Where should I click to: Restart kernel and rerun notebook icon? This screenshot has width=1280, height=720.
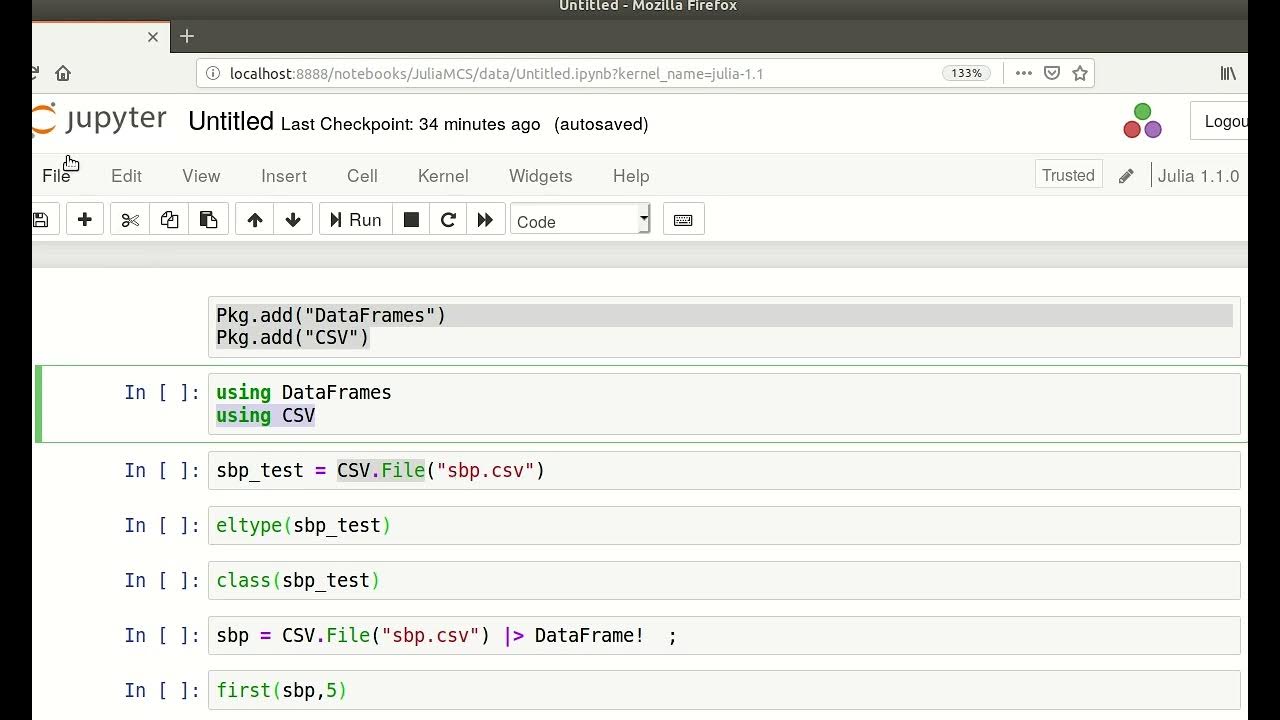[485, 220]
